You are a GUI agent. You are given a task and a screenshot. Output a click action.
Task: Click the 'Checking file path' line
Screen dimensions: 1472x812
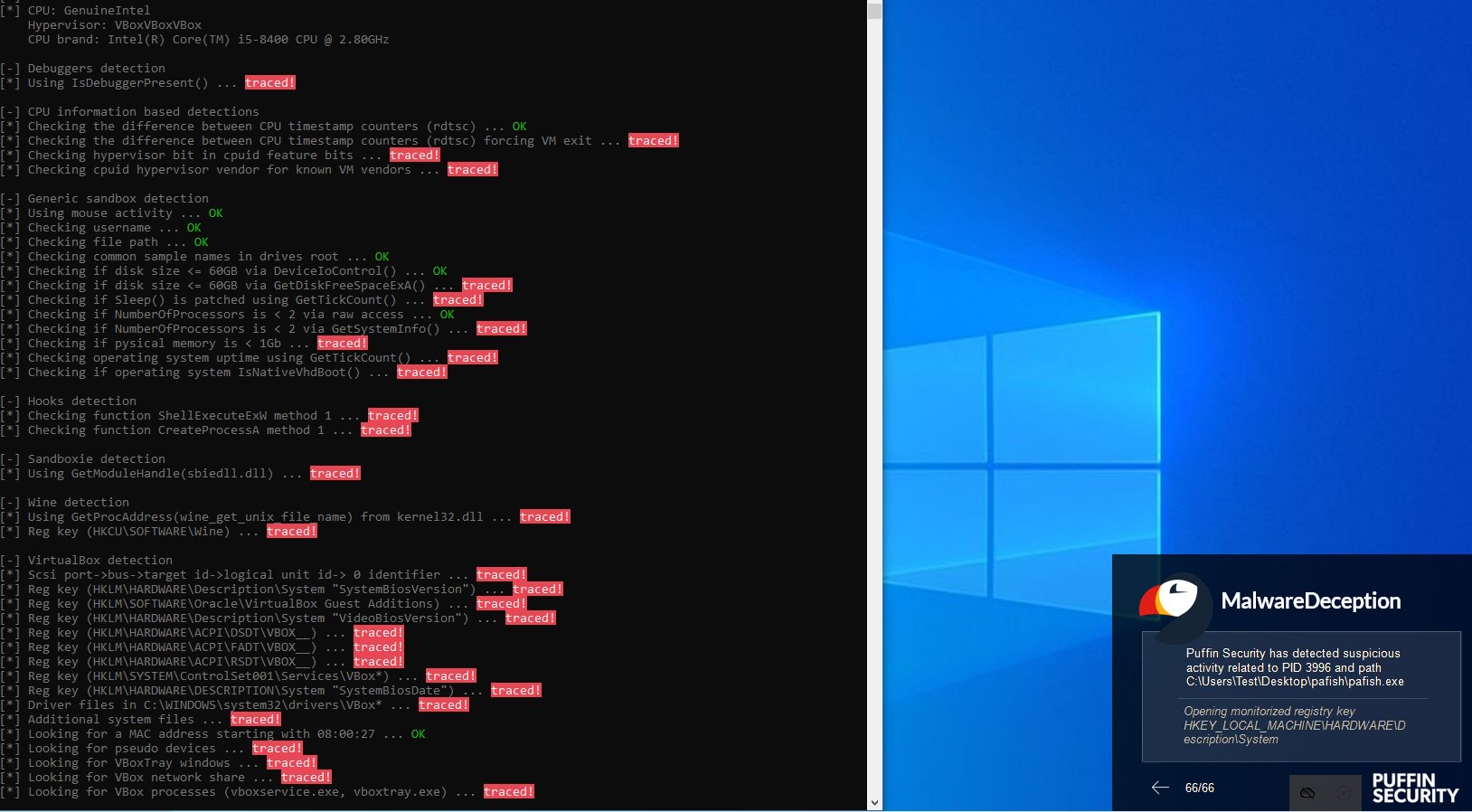tap(105, 242)
